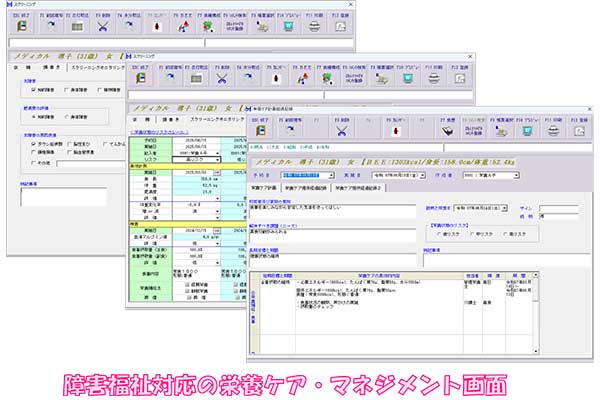Click F11 printer icon in front care-plan window

click(554, 131)
